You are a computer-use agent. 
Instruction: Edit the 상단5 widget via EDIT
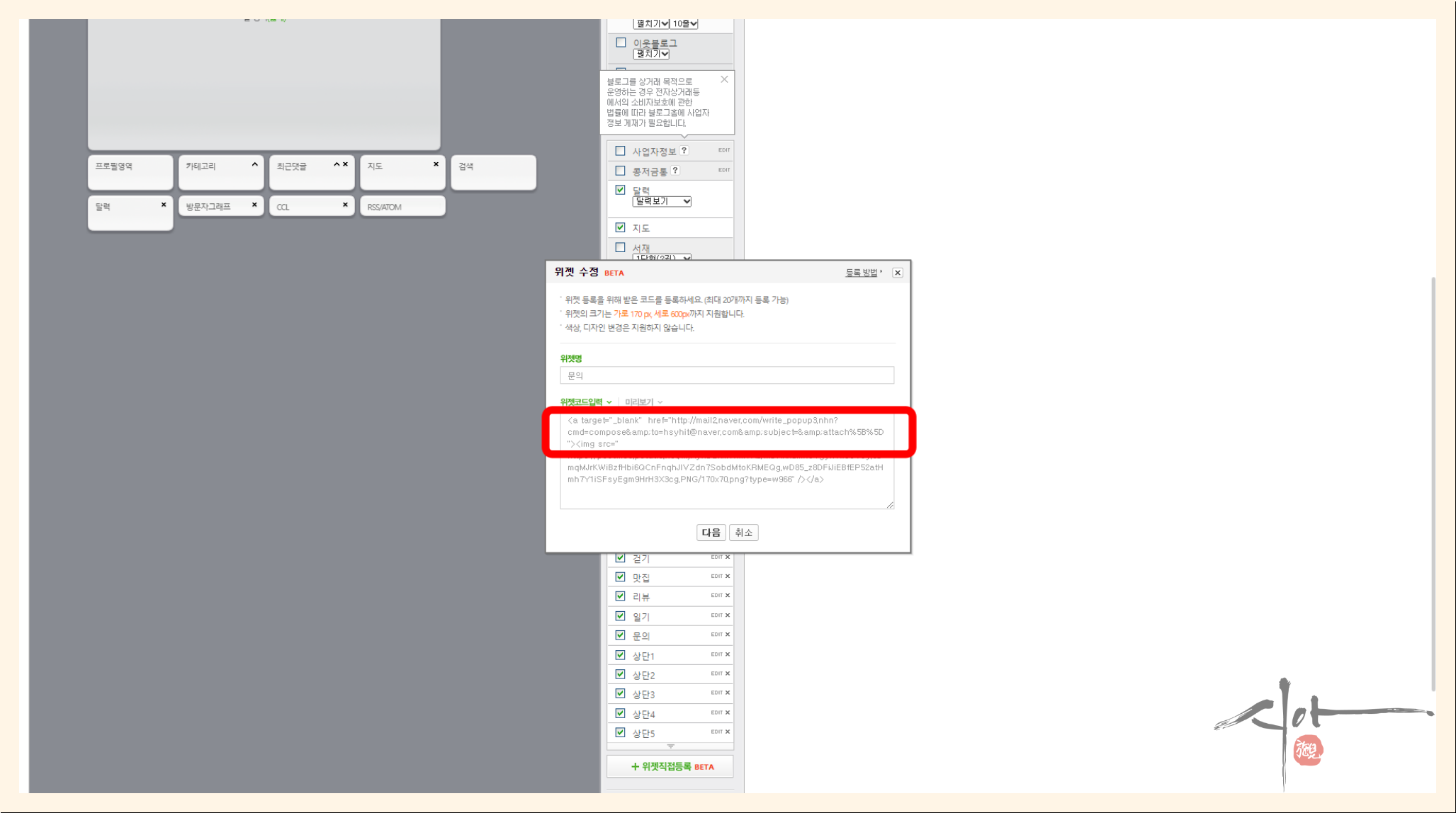(716, 731)
